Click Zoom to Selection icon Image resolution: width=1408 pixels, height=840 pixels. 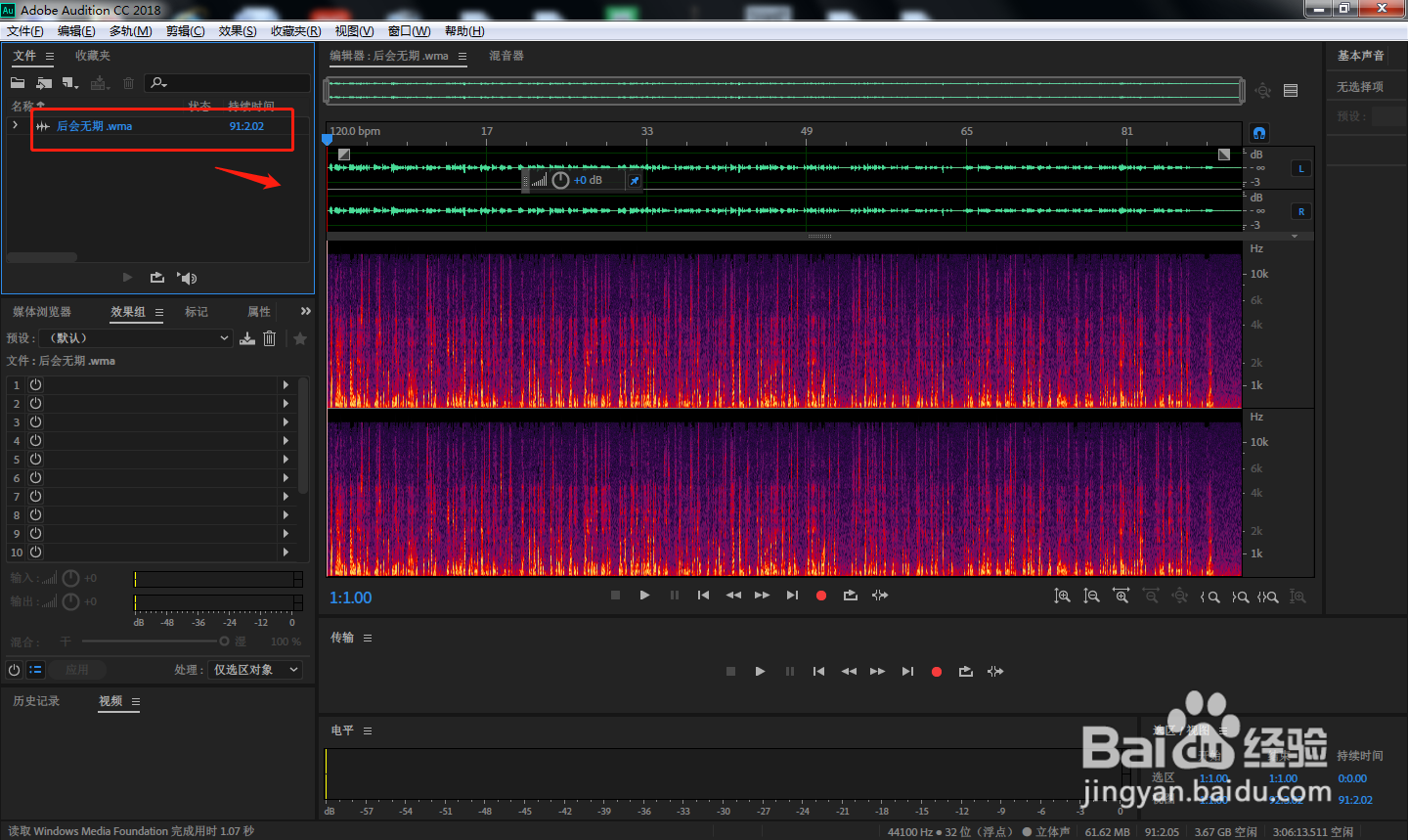(x=1268, y=597)
